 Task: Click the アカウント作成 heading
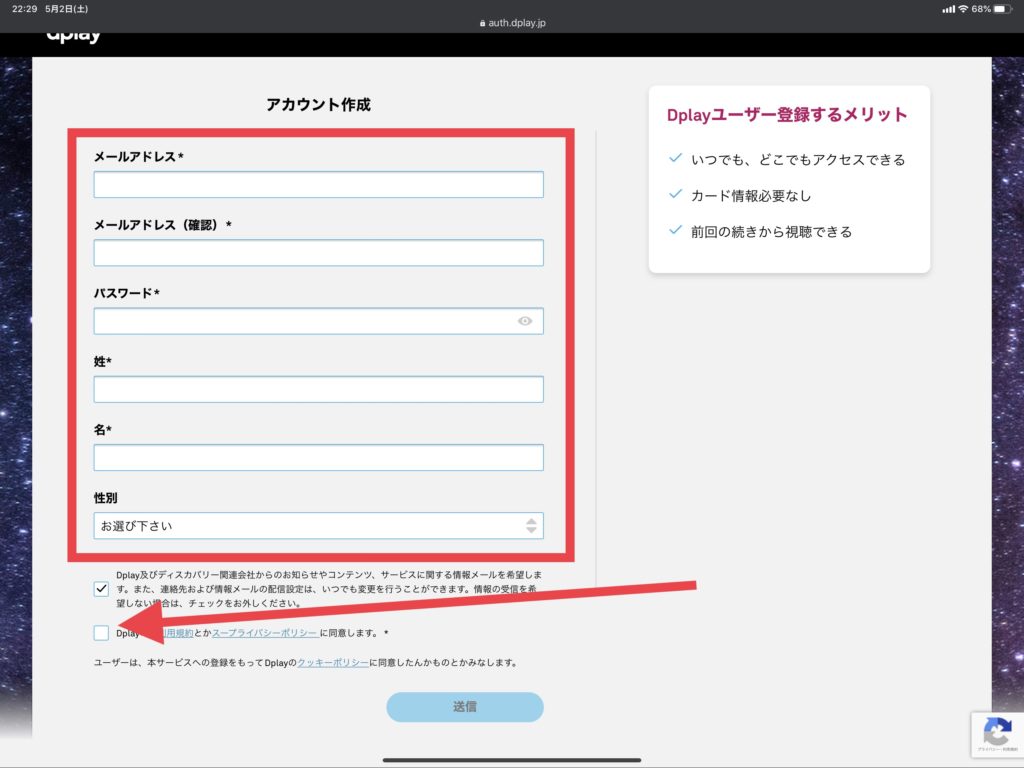(x=318, y=104)
